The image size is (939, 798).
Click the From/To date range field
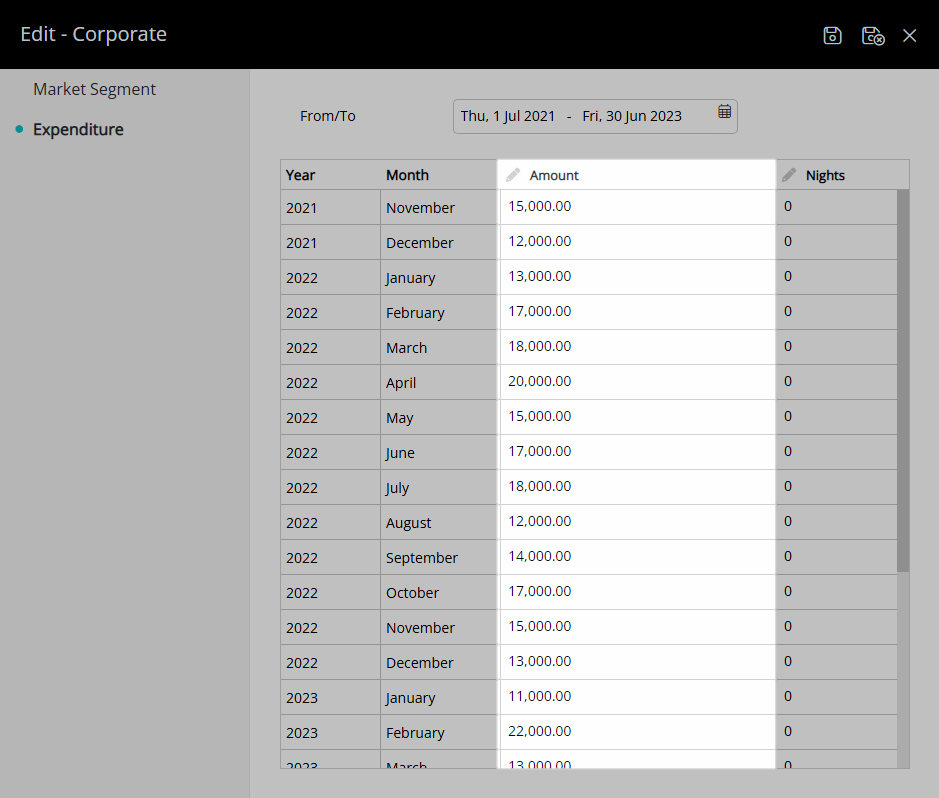tap(595, 116)
